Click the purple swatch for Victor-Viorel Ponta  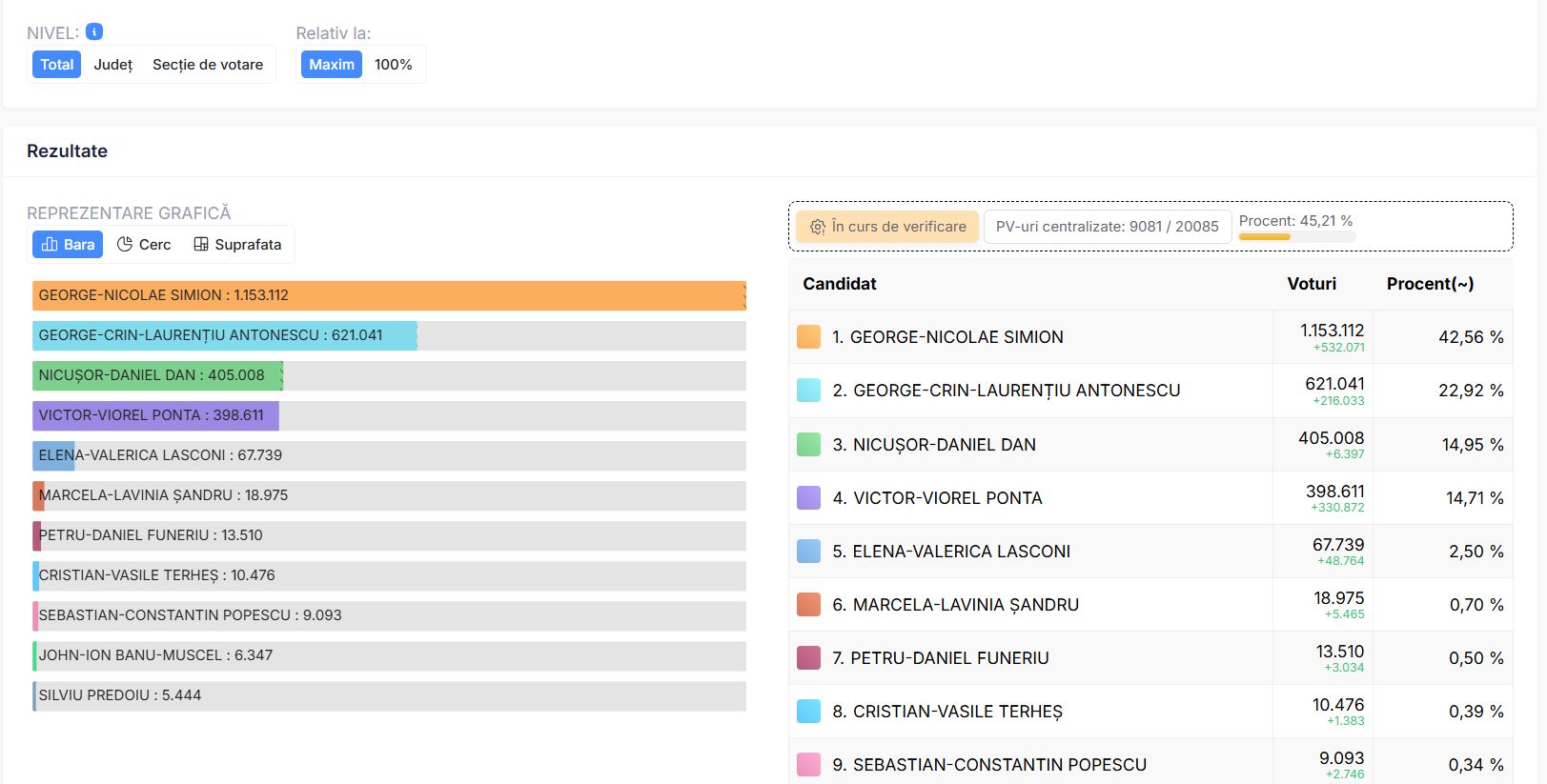coord(808,498)
